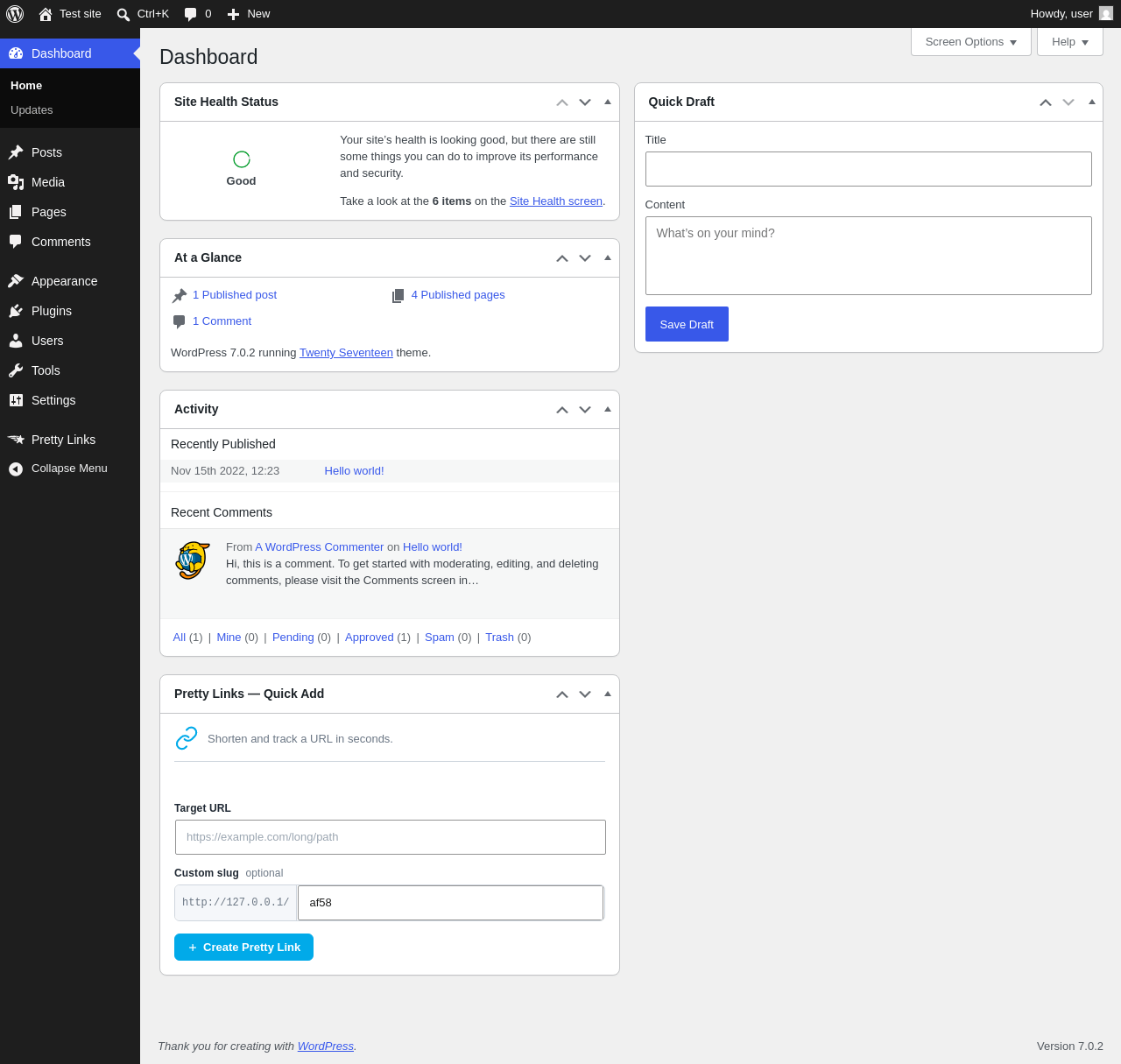
Task: Open the Site Health screen link
Action: [556, 201]
